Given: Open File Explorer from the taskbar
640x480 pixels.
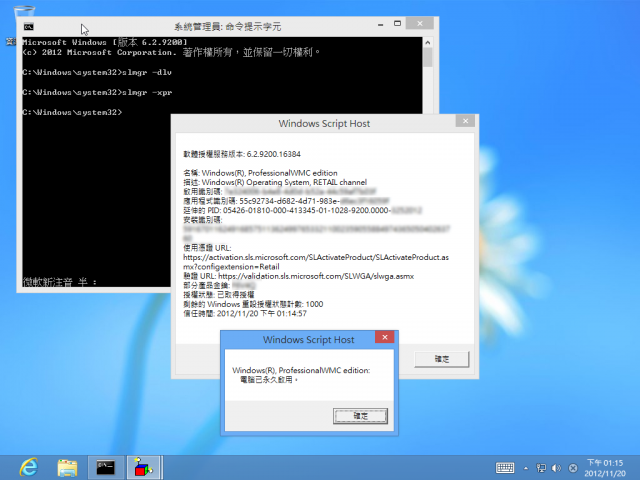Looking at the screenshot, I should pyautogui.click(x=67, y=468).
